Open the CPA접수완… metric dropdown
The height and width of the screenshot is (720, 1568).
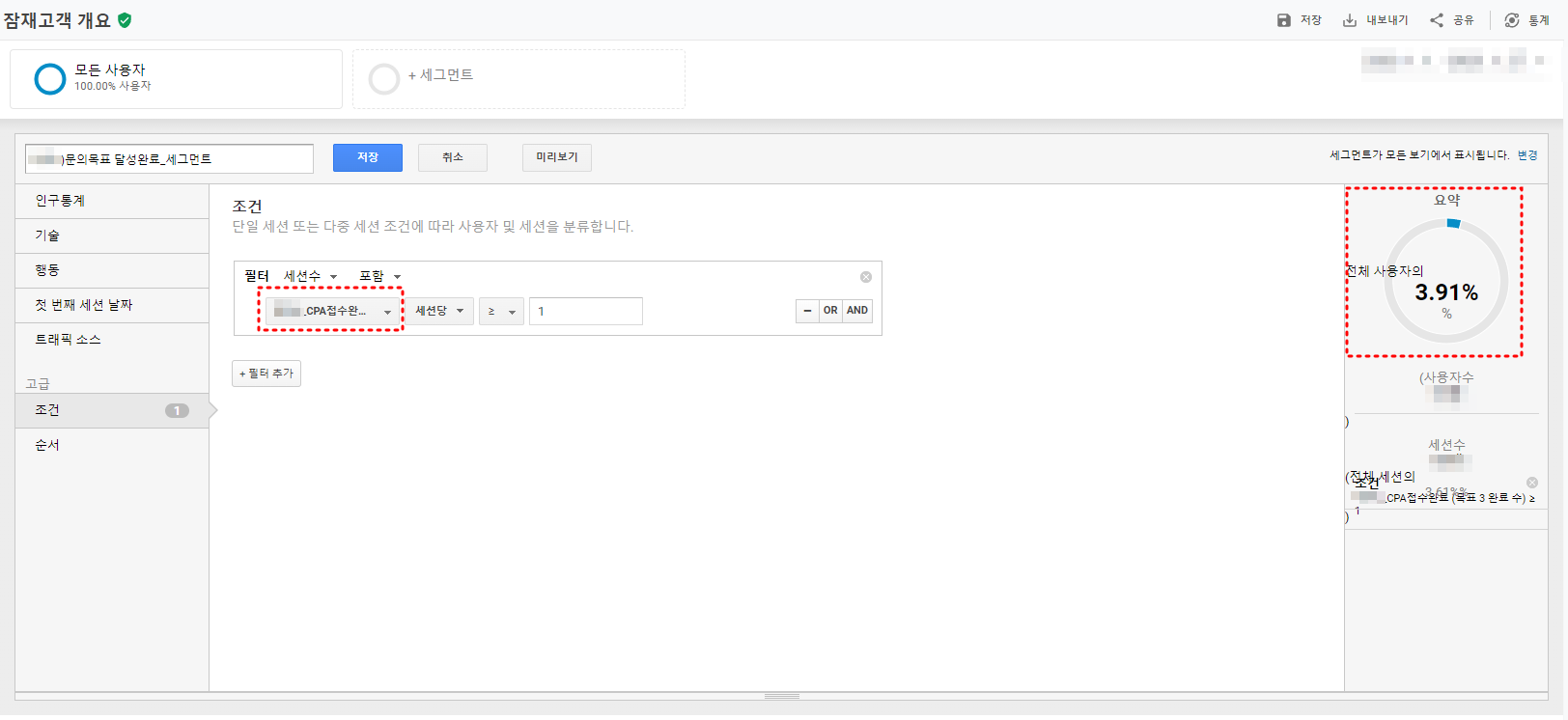tap(331, 311)
